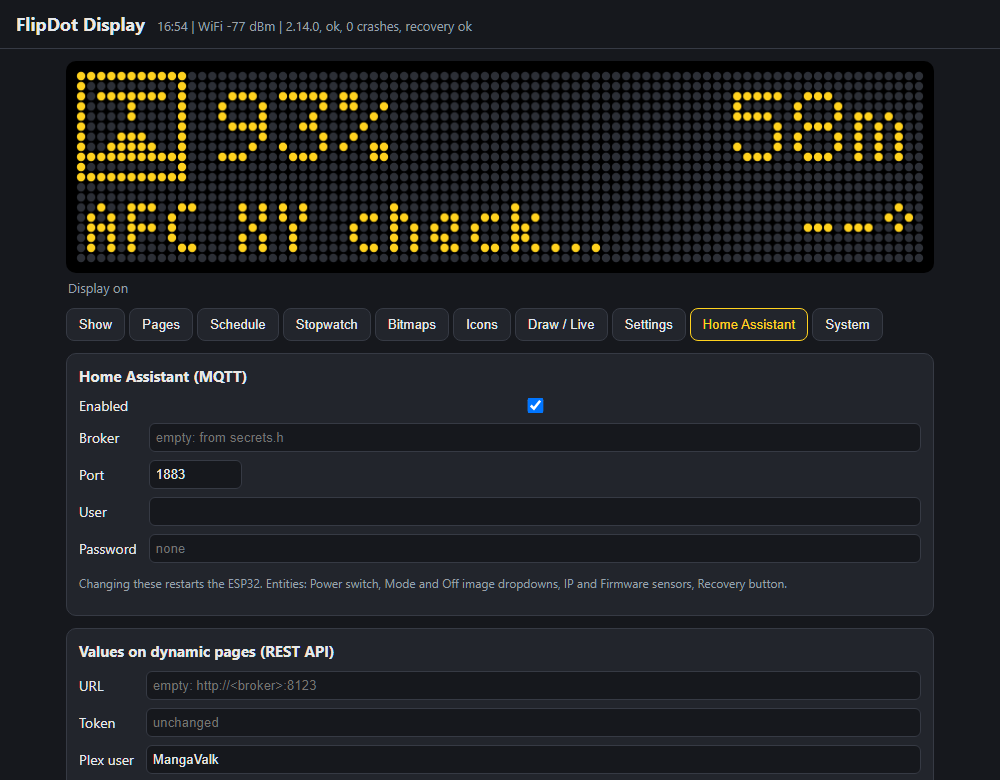1000x780 pixels.
Task: Click the FlipDot Display title
Action: [x=80, y=26]
